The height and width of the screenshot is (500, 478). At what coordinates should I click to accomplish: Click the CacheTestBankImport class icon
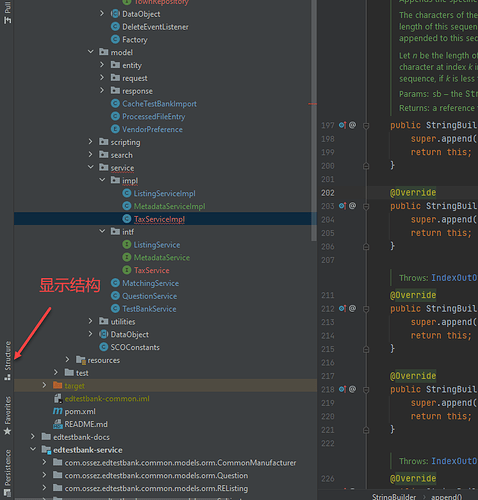point(115,103)
